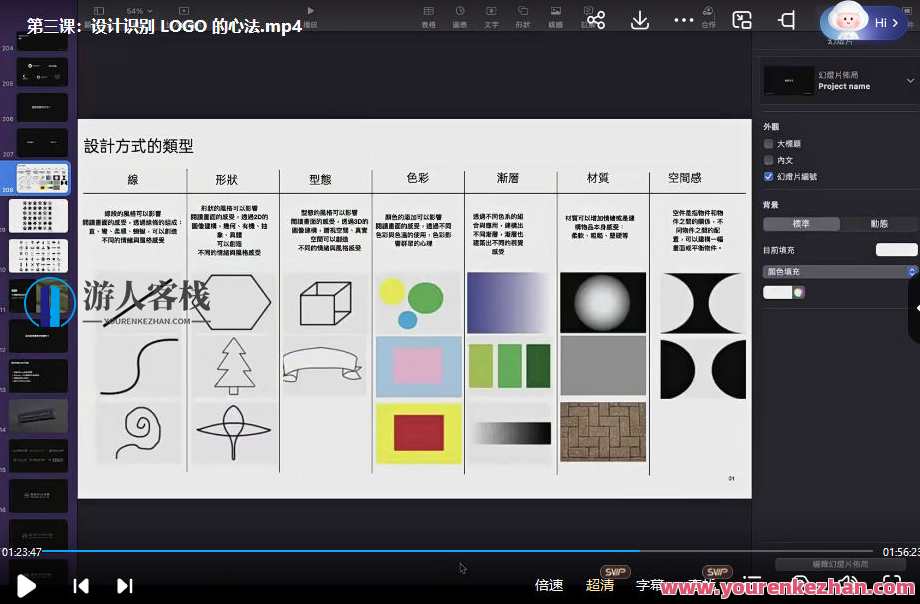The height and width of the screenshot is (604, 920).
Task: Insert text box with 文字 icon
Action: point(491,16)
